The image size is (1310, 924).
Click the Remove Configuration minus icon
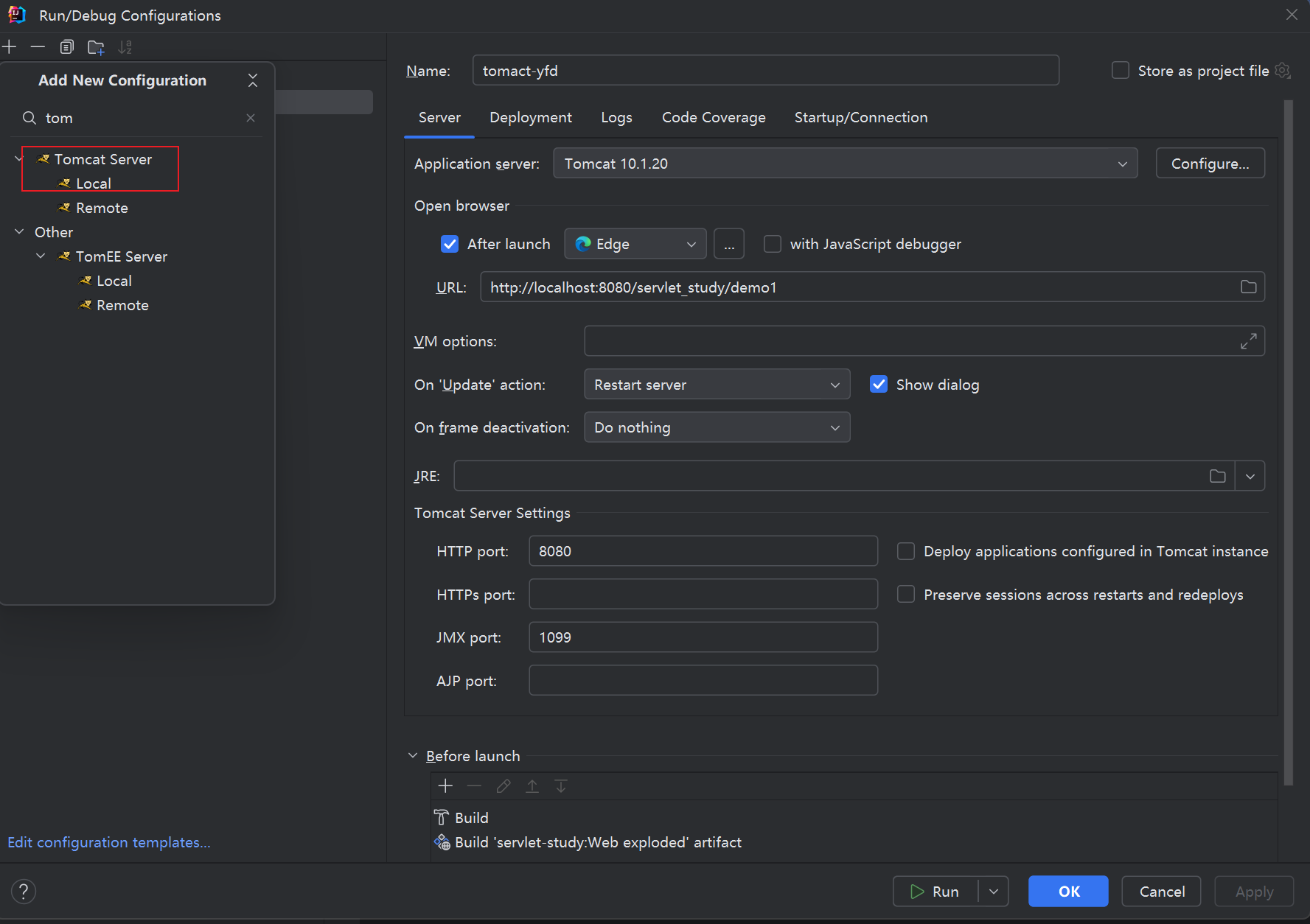[38, 47]
